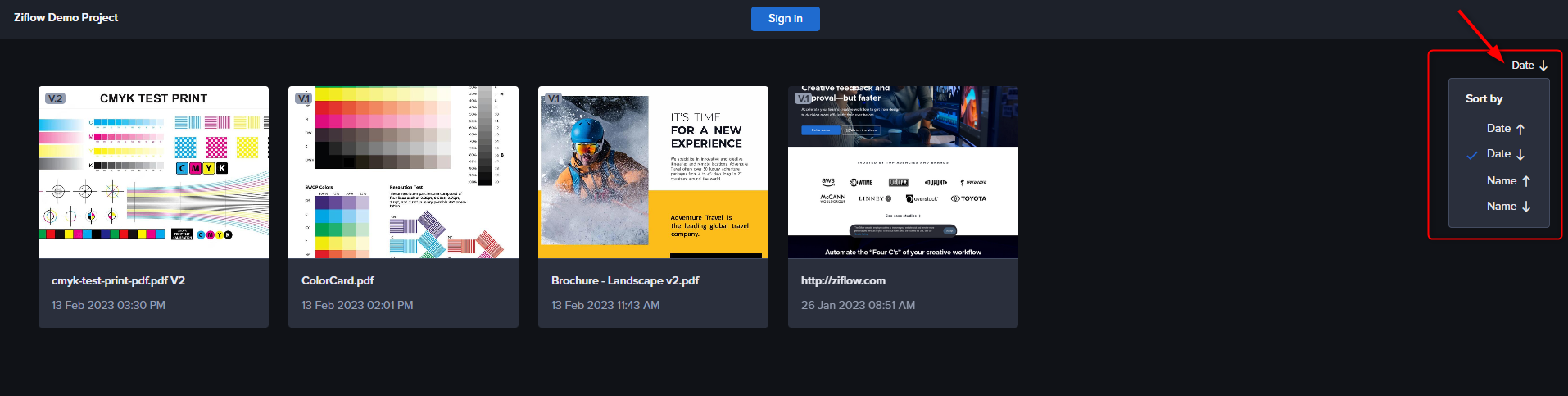Screen dimensions: 1568x396
Task: Click the down arrow icon beside Date header
Action: click(x=1543, y=66)
